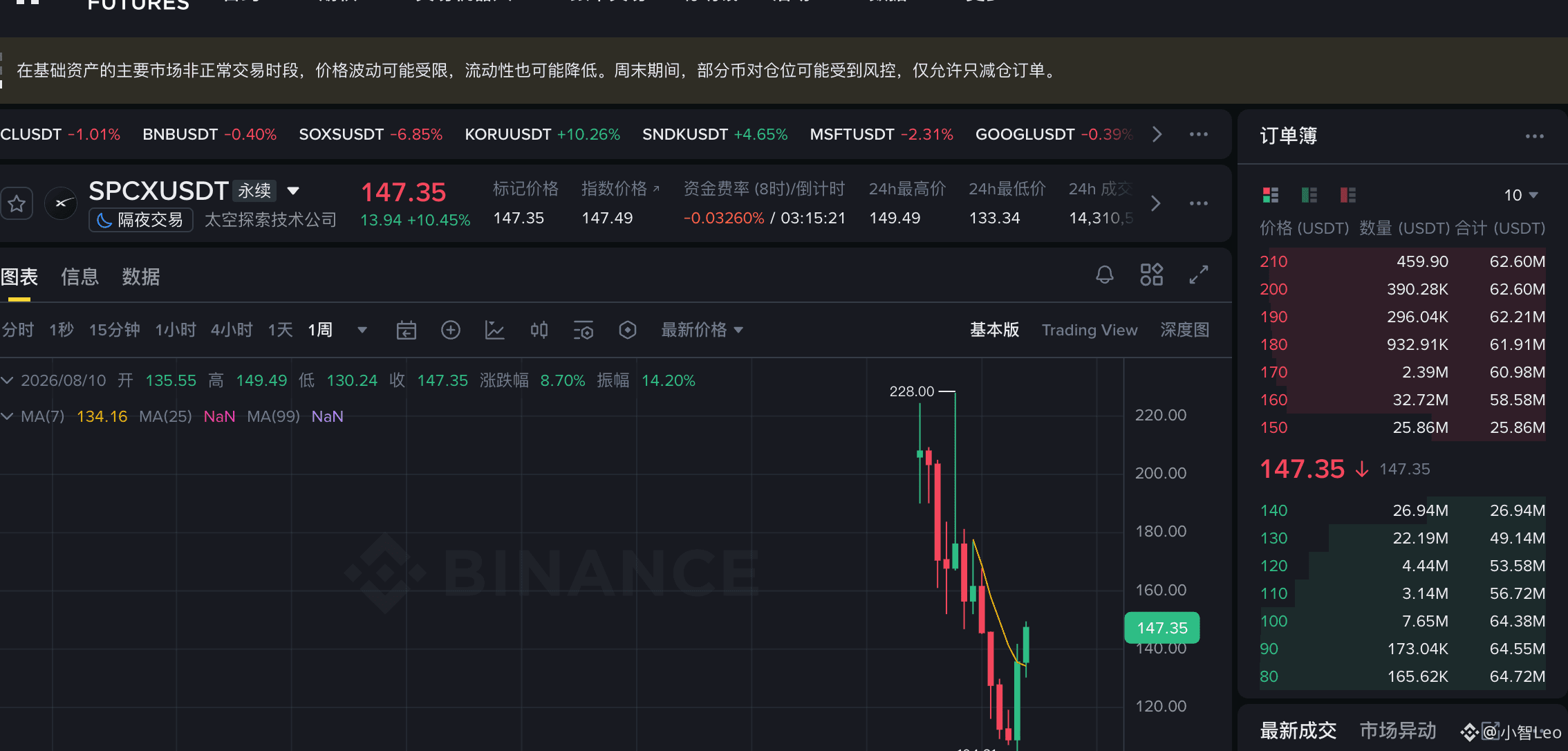Open order book three-dot options menu
The image size is (1568, 751).
[x=1535, y=136]
